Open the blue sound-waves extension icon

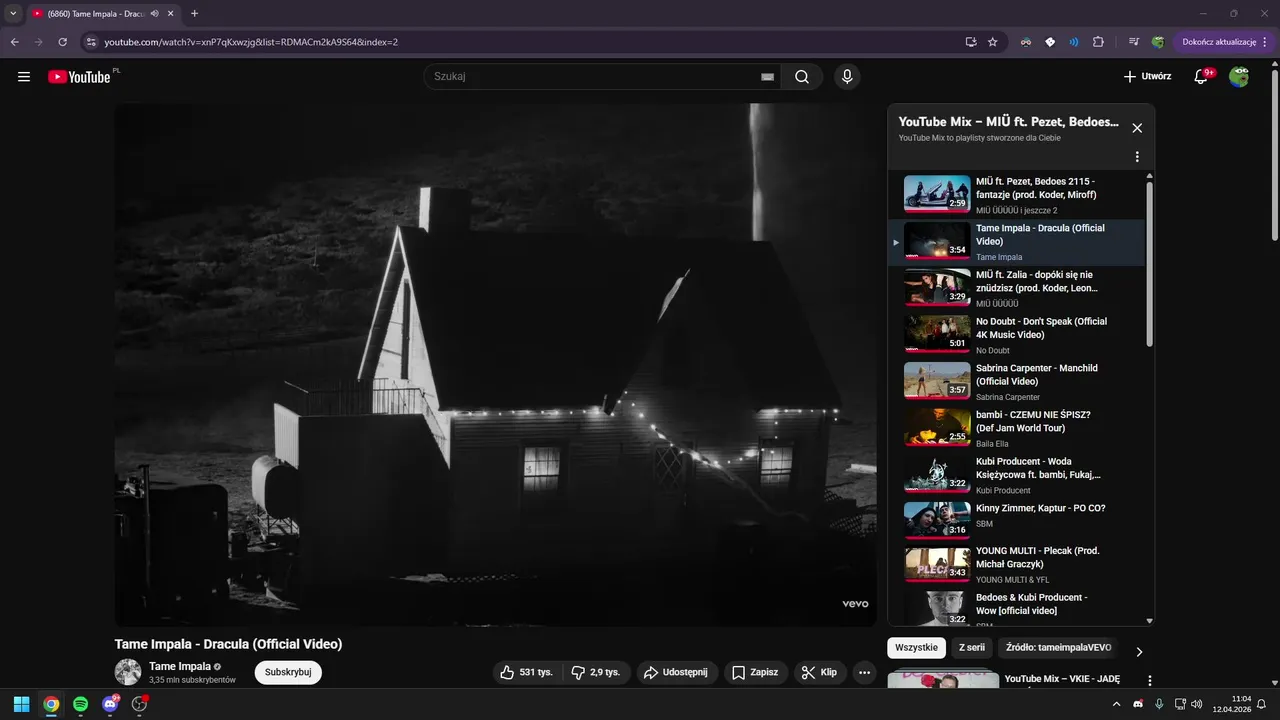1074,42
